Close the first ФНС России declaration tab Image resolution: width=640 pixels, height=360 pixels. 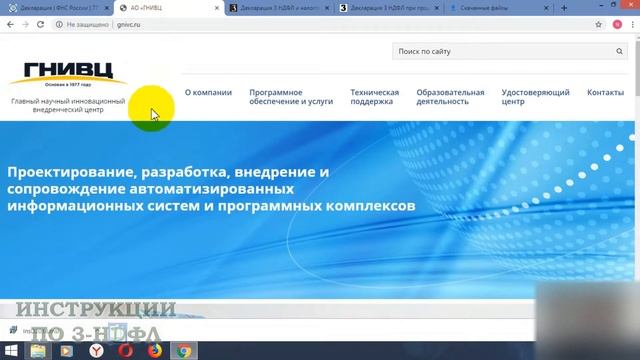click(x=107, y=8)
